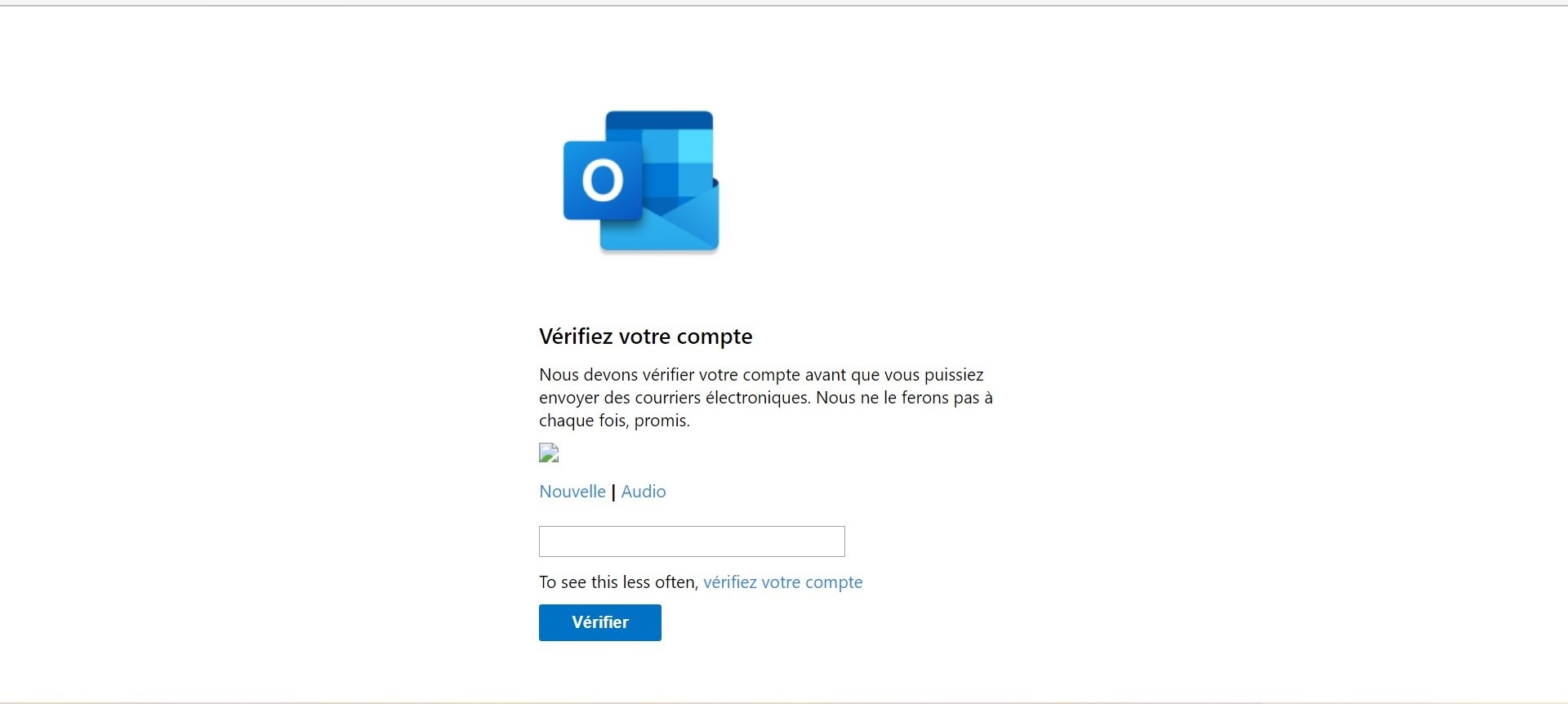Click the text 'chaque fois, promis.'
This screenshot has width=1568, height=704.
click(615, 421)
